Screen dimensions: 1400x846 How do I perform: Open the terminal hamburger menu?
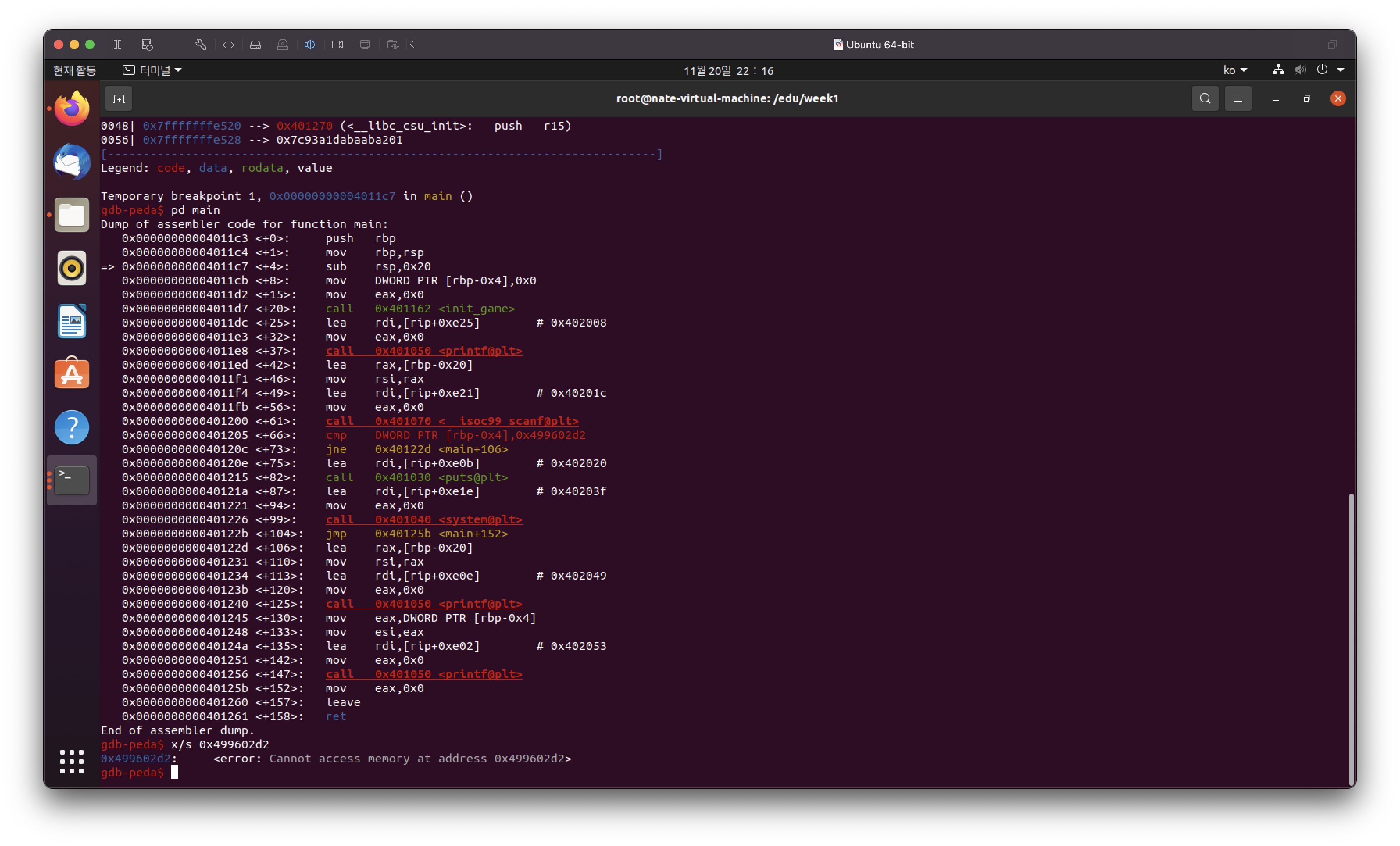point(1237,98)
